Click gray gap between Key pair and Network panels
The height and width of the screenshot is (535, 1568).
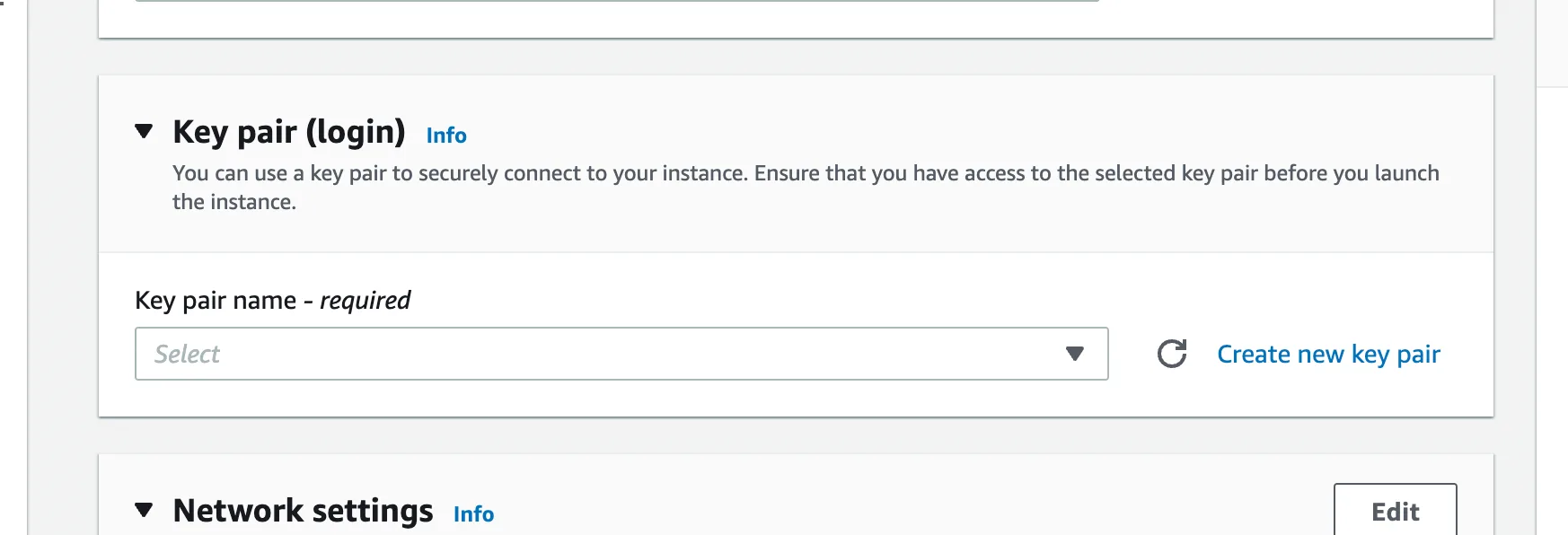tap(796, 435)
